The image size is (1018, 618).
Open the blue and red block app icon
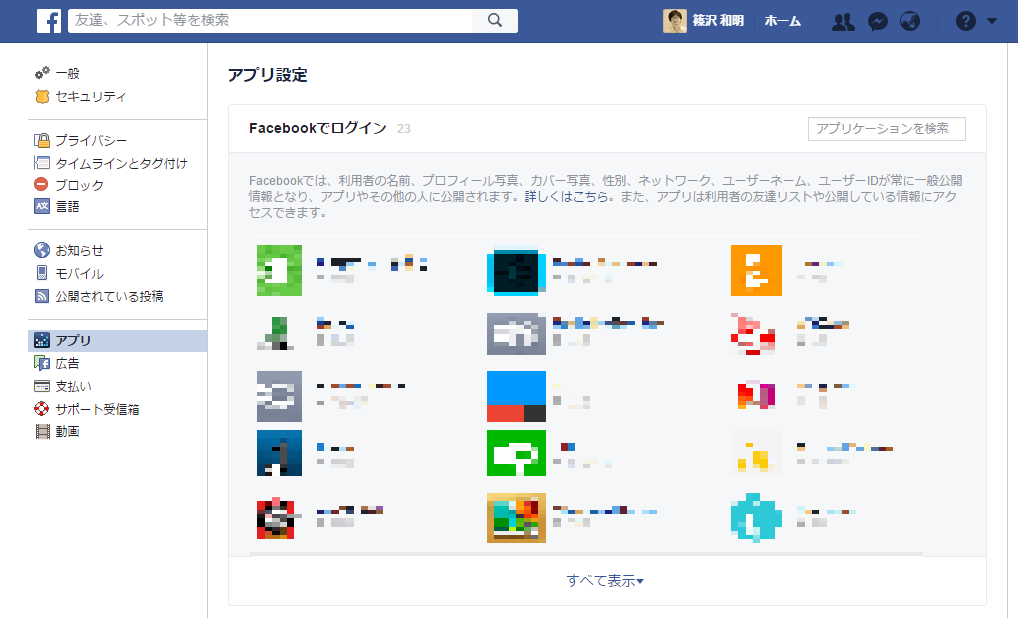pos(516,397)
